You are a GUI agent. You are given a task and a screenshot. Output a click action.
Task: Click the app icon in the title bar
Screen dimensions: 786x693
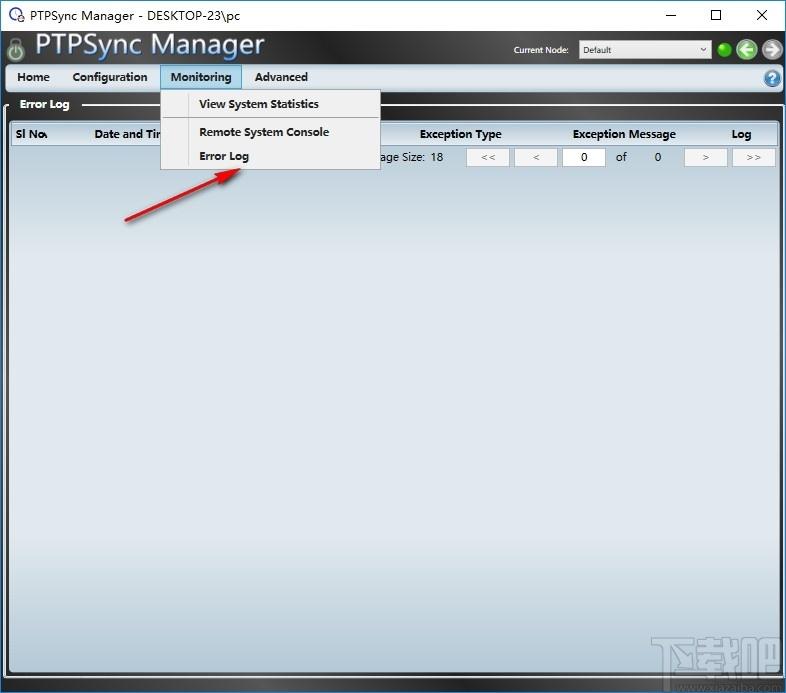tap(15, 15)
